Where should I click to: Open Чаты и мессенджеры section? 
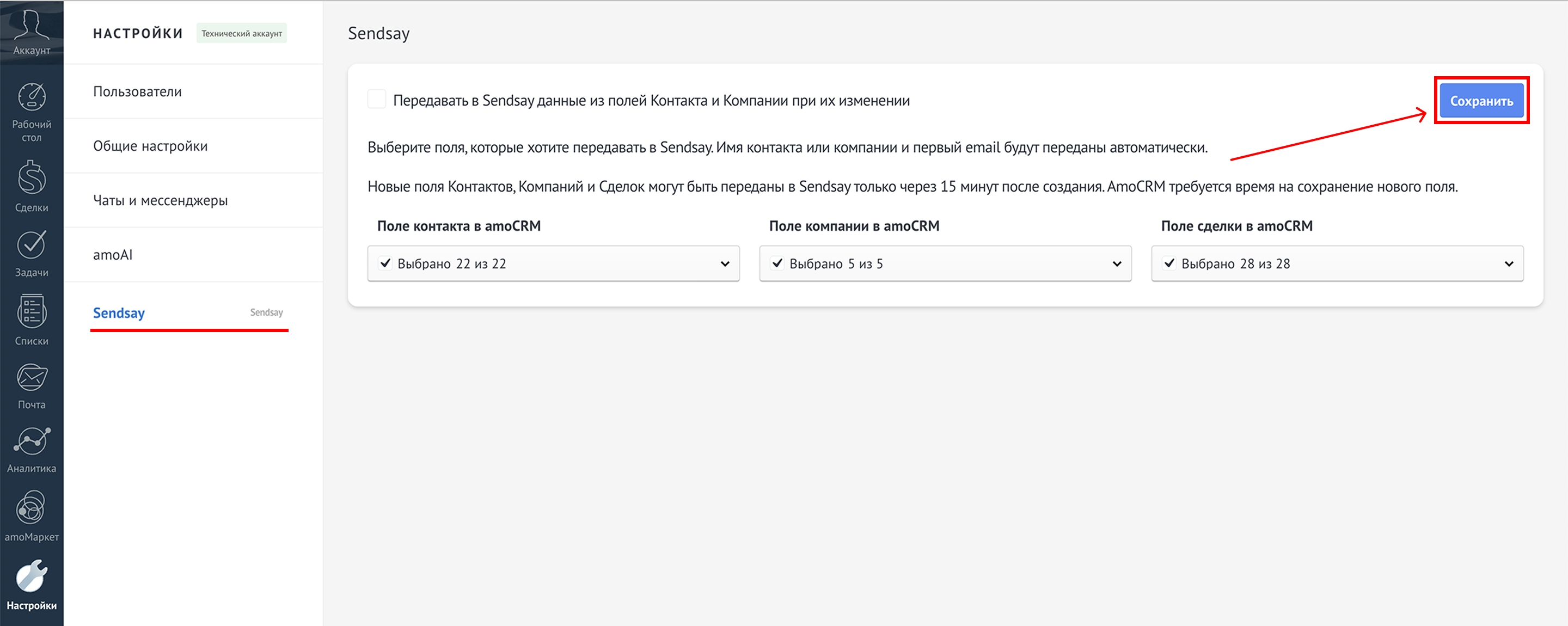160,201
